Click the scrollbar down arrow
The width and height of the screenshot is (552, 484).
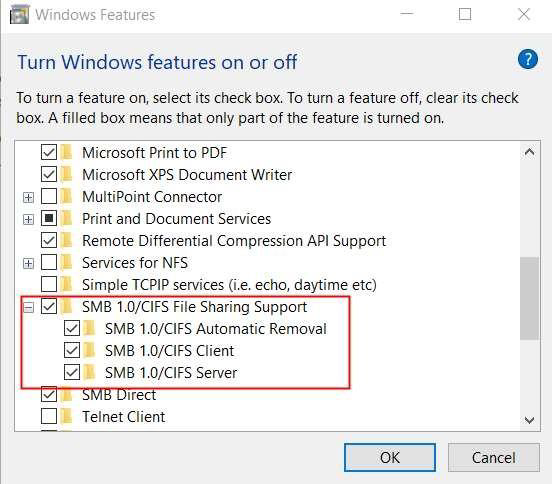click(529, 420)
